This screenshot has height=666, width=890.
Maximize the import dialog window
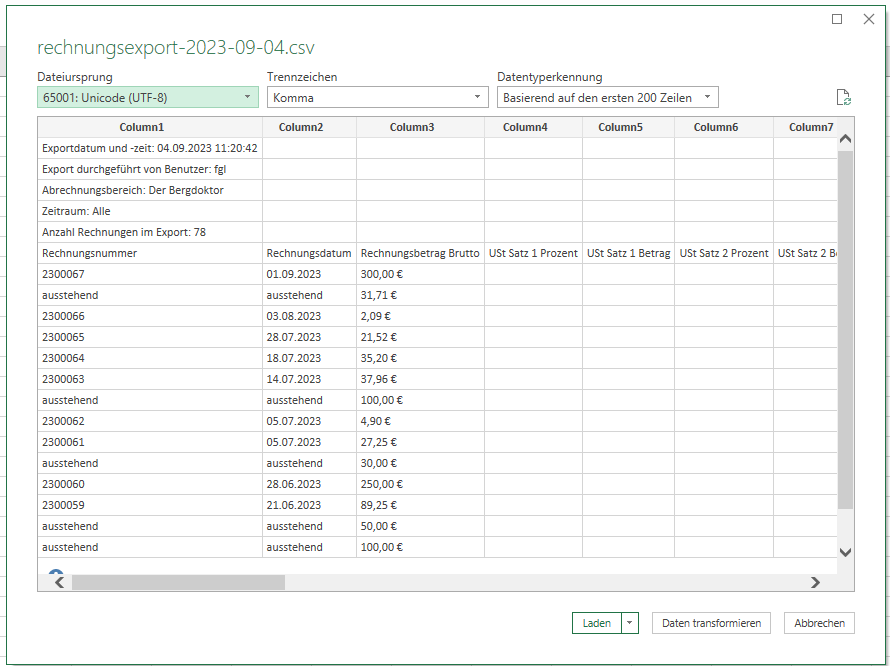pos(837,19)
